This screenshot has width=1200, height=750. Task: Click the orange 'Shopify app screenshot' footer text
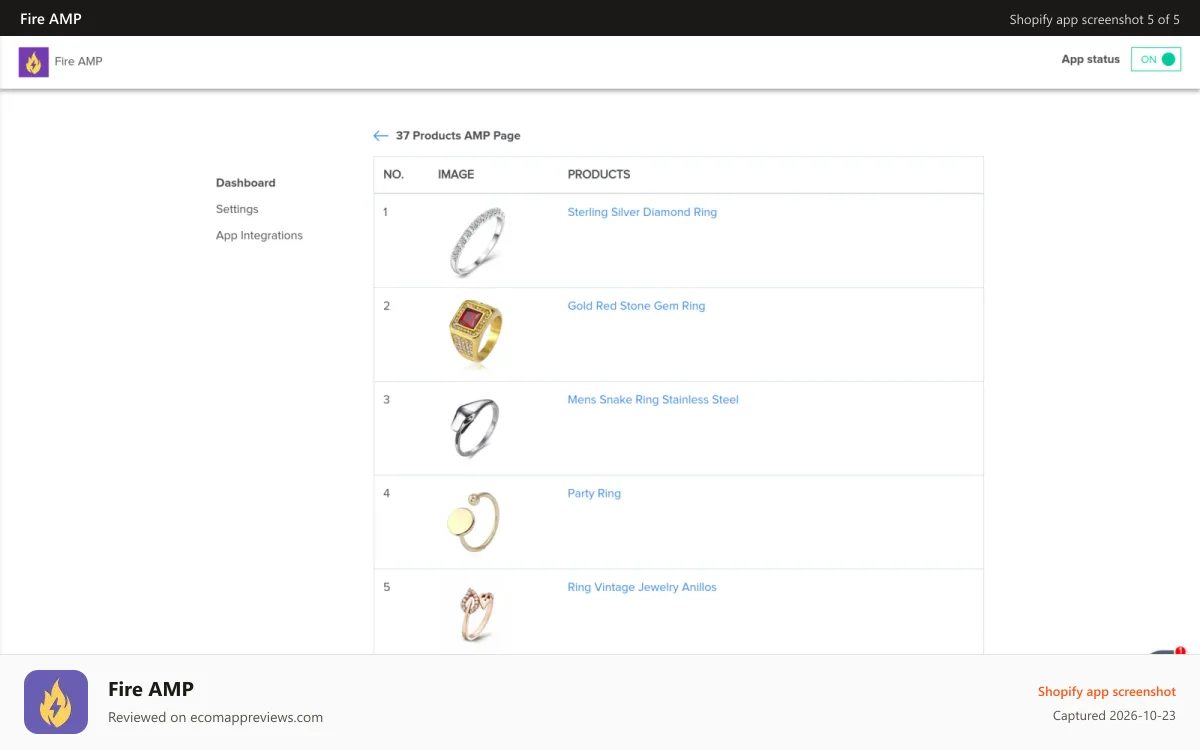pyautogui.click(x=1107, y=692)
